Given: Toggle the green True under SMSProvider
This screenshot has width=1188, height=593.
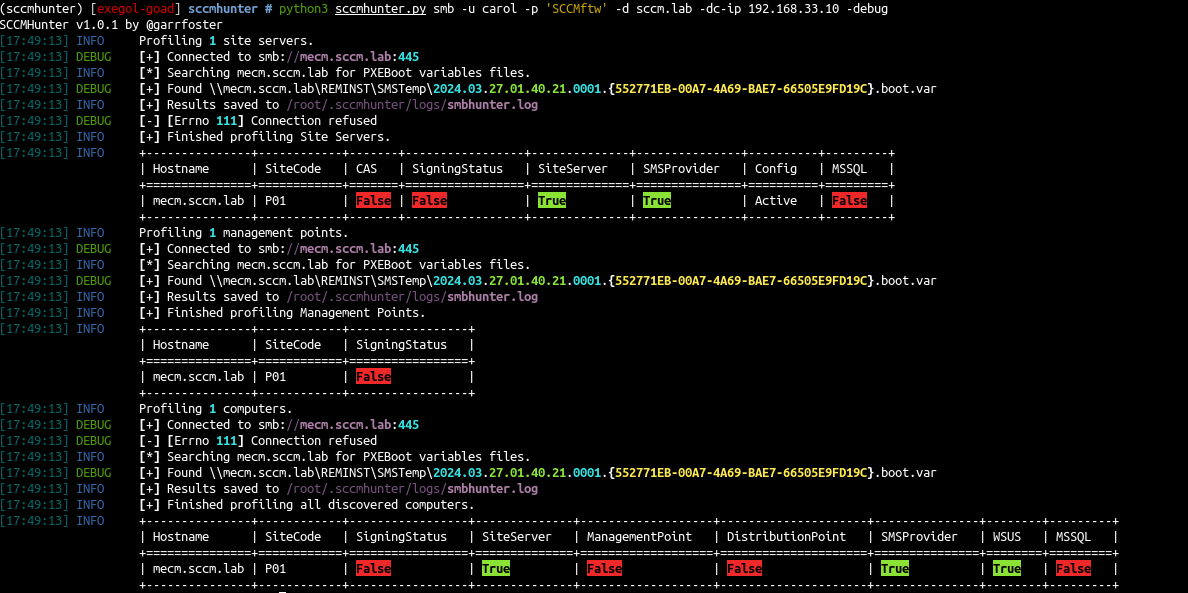Looking at the screenshot, I should click(x=657, y=200).
